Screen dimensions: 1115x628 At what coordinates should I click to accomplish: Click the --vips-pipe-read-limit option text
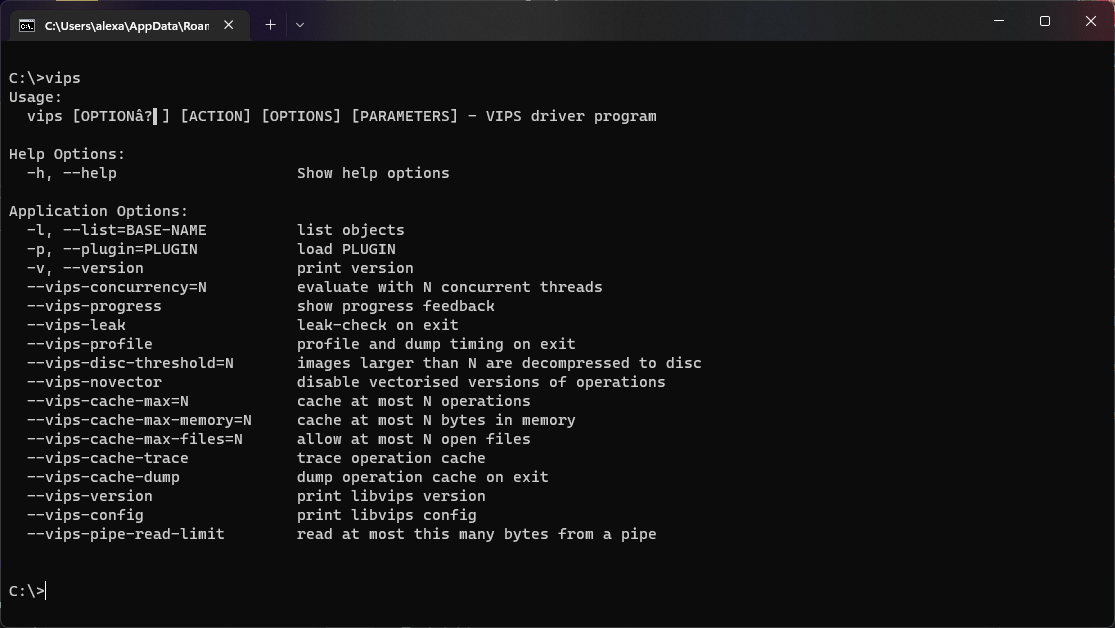click(x=125, y=534)
